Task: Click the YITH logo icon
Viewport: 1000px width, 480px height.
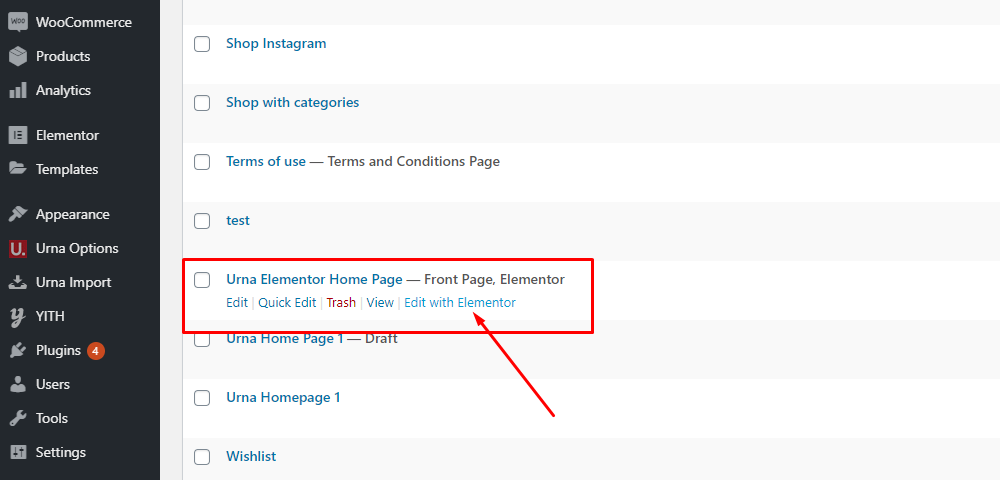Action: coord(18,317)
